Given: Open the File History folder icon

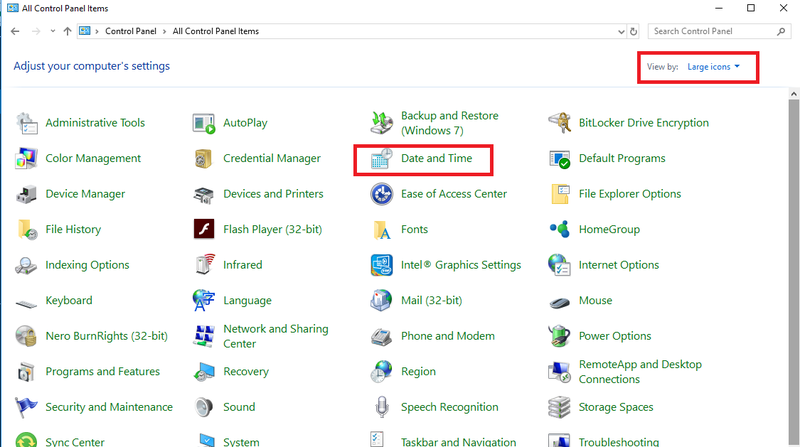Looking at the screenshot, I should pos(27,230).
